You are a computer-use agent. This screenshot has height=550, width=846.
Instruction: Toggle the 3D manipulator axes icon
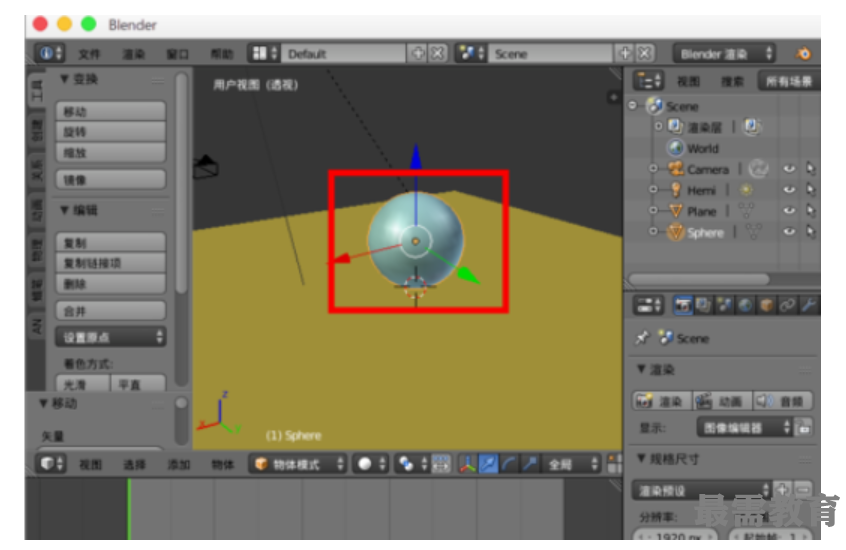point(467,464)
